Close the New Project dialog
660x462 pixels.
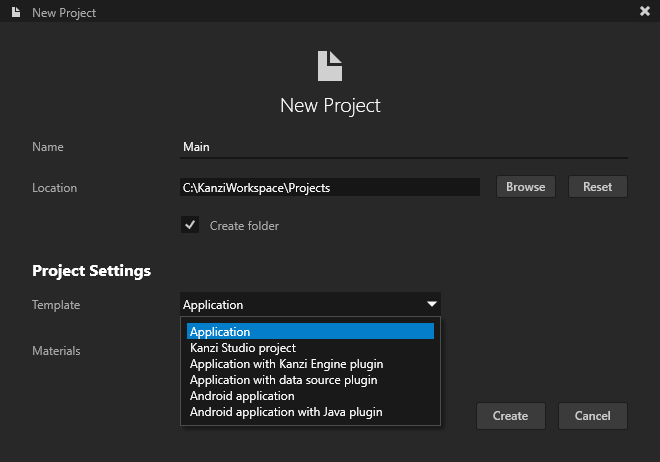(x=644, y=11)
